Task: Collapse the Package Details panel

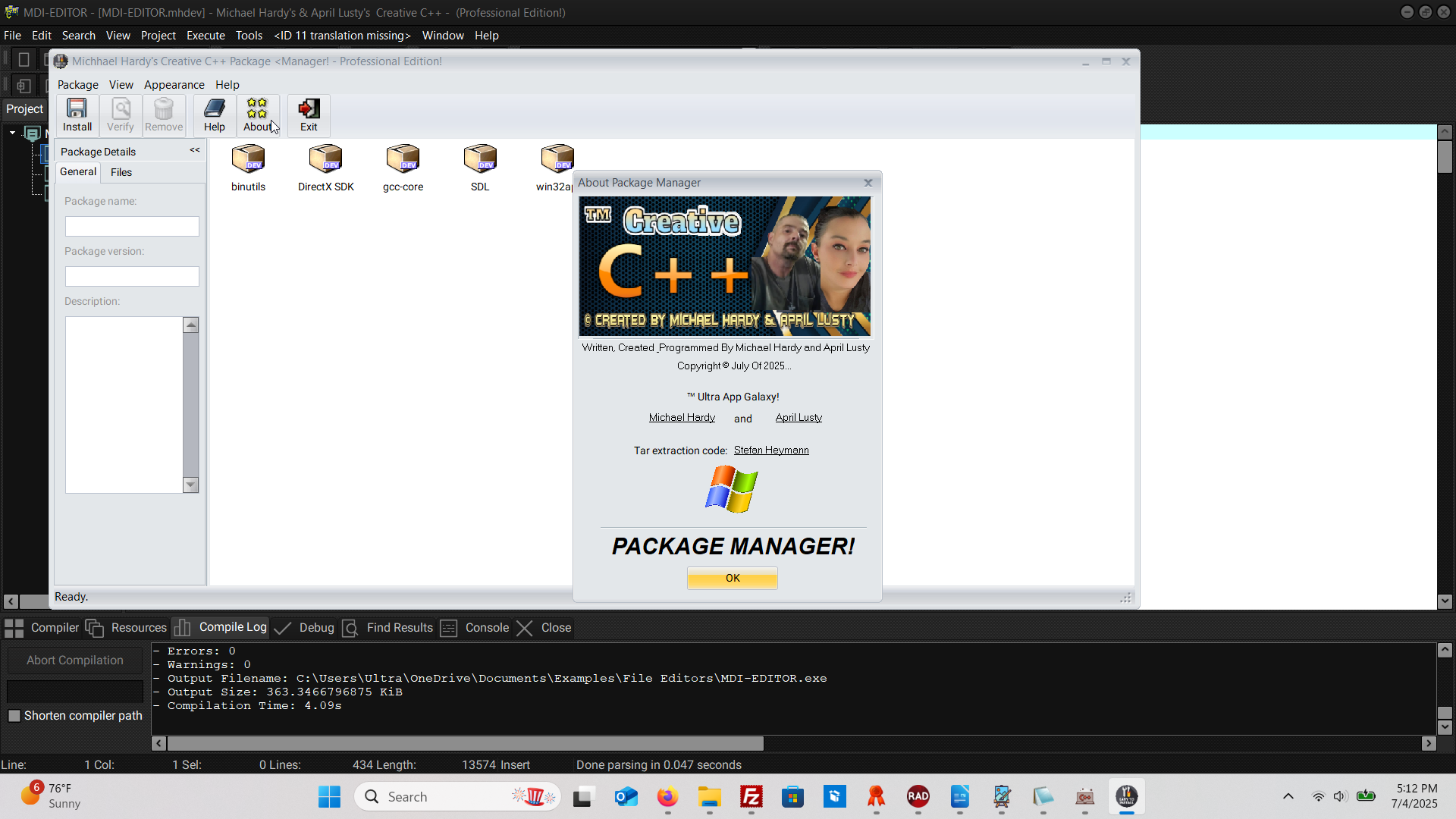Action: [x=195, y=150]
